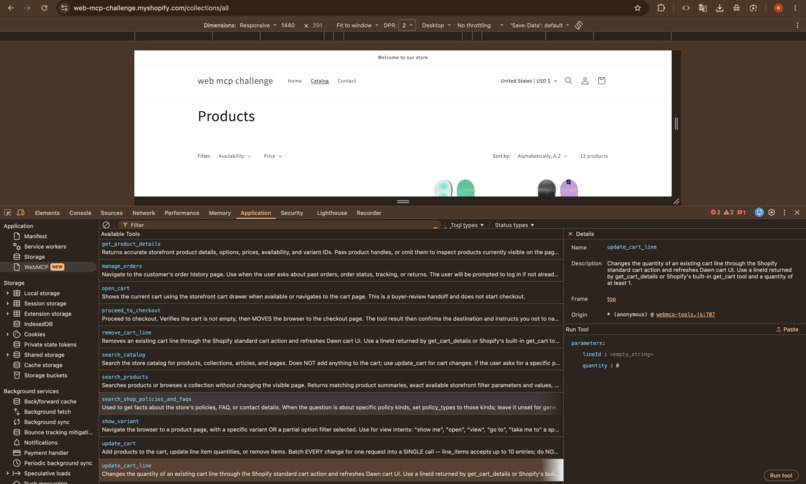Screen dimensions: 806x484
Task: Open the store account login icon
Action: click(x=585, y=81)
